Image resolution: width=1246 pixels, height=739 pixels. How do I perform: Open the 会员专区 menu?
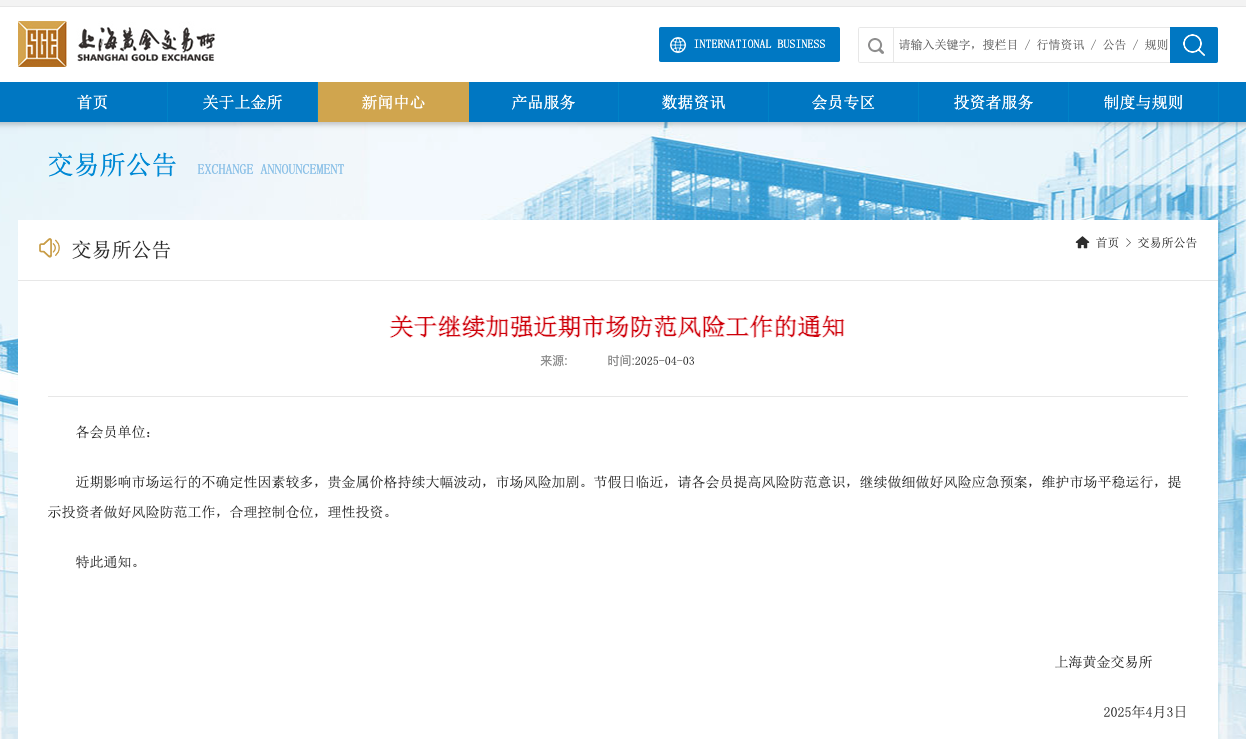[x=843, y=102]
